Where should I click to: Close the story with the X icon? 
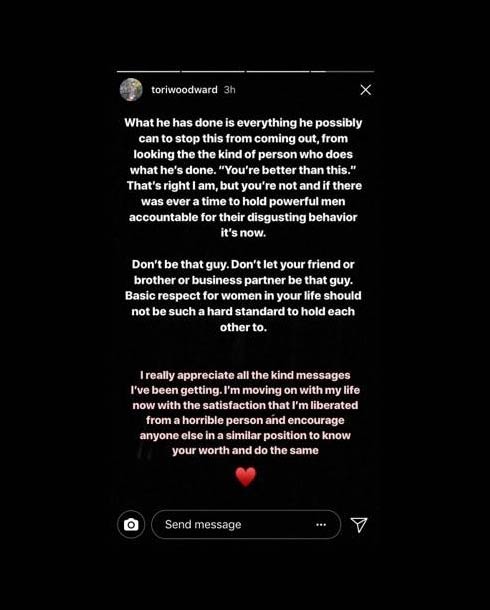[366, 90]
